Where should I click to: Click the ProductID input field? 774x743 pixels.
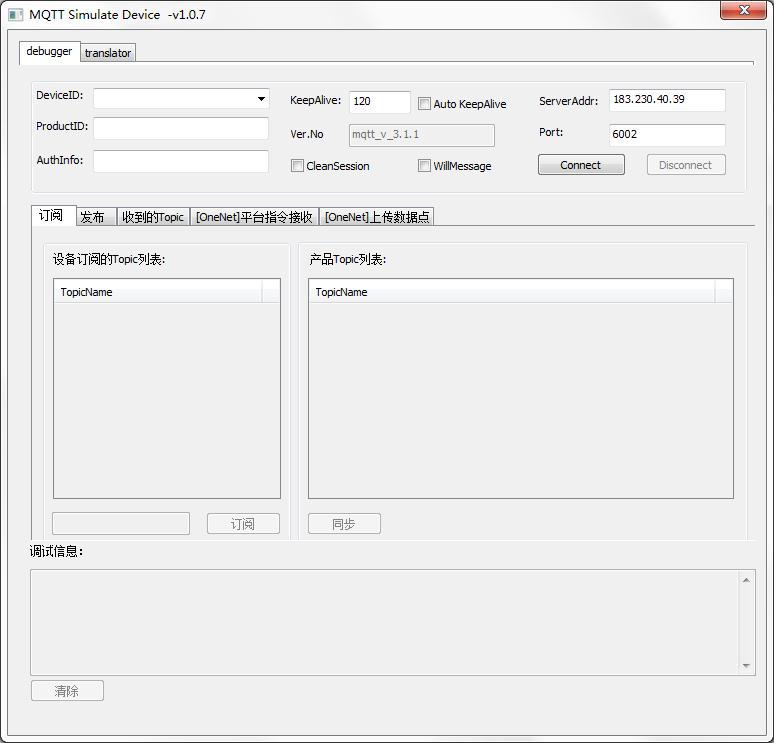click(x=181, y=128)
